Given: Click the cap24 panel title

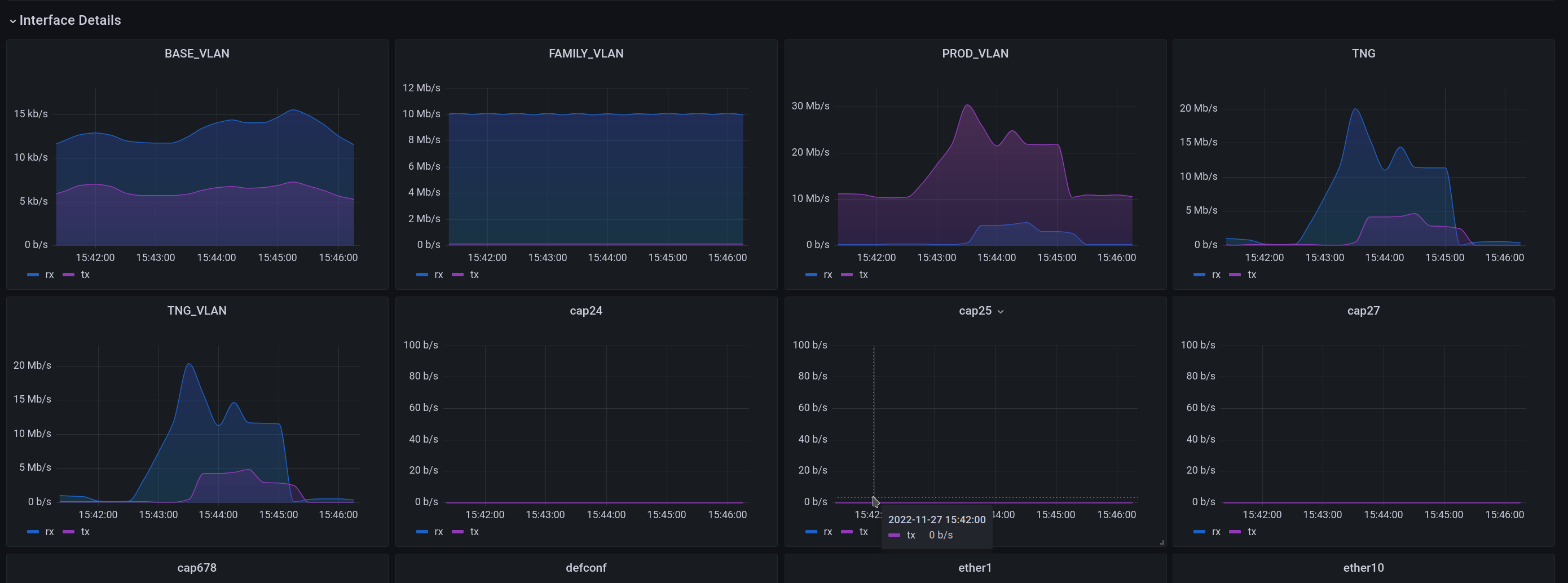Looking at the screenshot, I should click(x=585, y=310).
